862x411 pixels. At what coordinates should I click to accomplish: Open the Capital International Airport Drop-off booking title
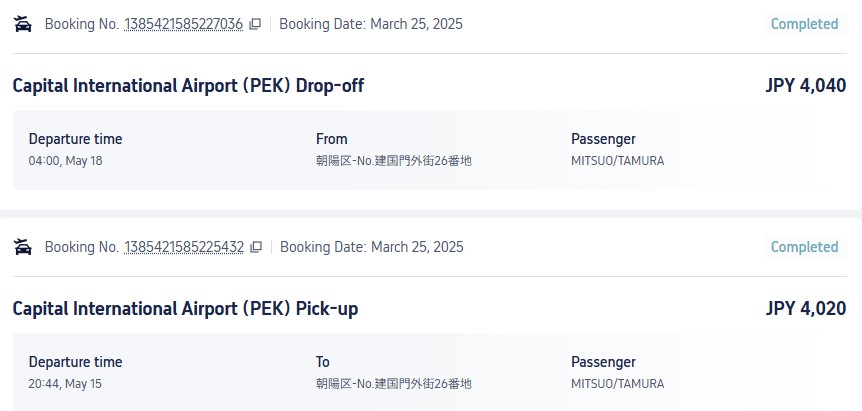tap(188, 86)
